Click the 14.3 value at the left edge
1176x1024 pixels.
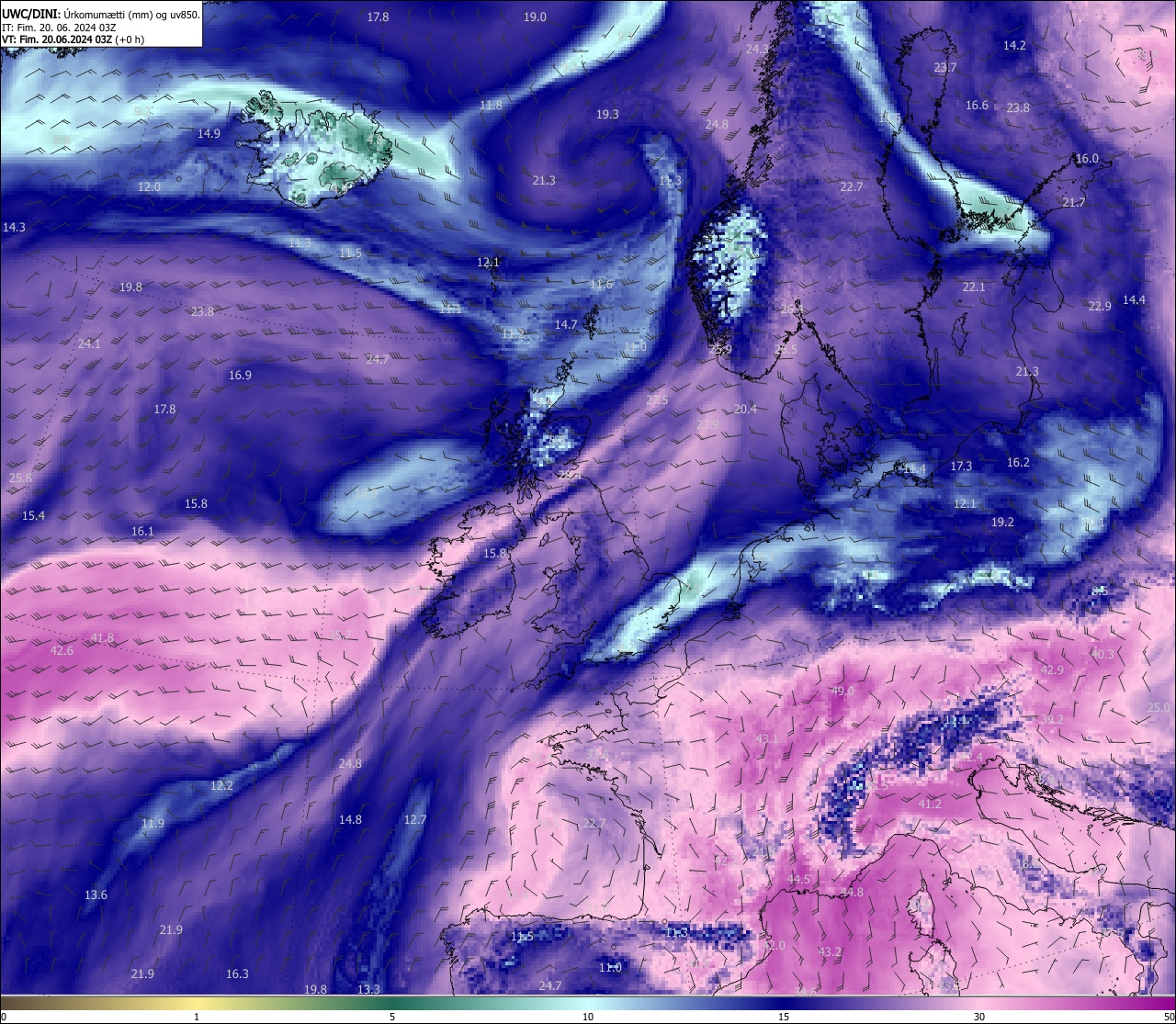pos(14,227)
